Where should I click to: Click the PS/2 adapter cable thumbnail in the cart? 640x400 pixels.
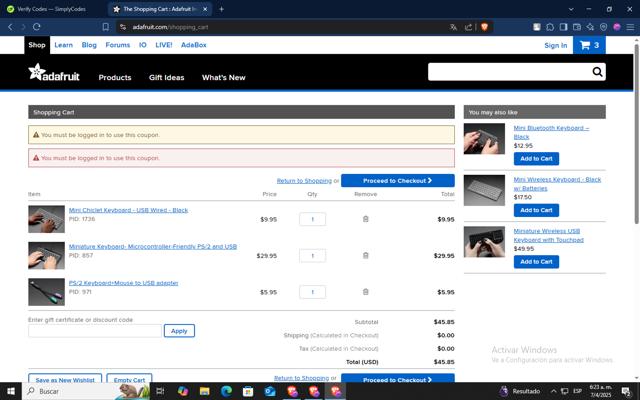tap(46, 292)
